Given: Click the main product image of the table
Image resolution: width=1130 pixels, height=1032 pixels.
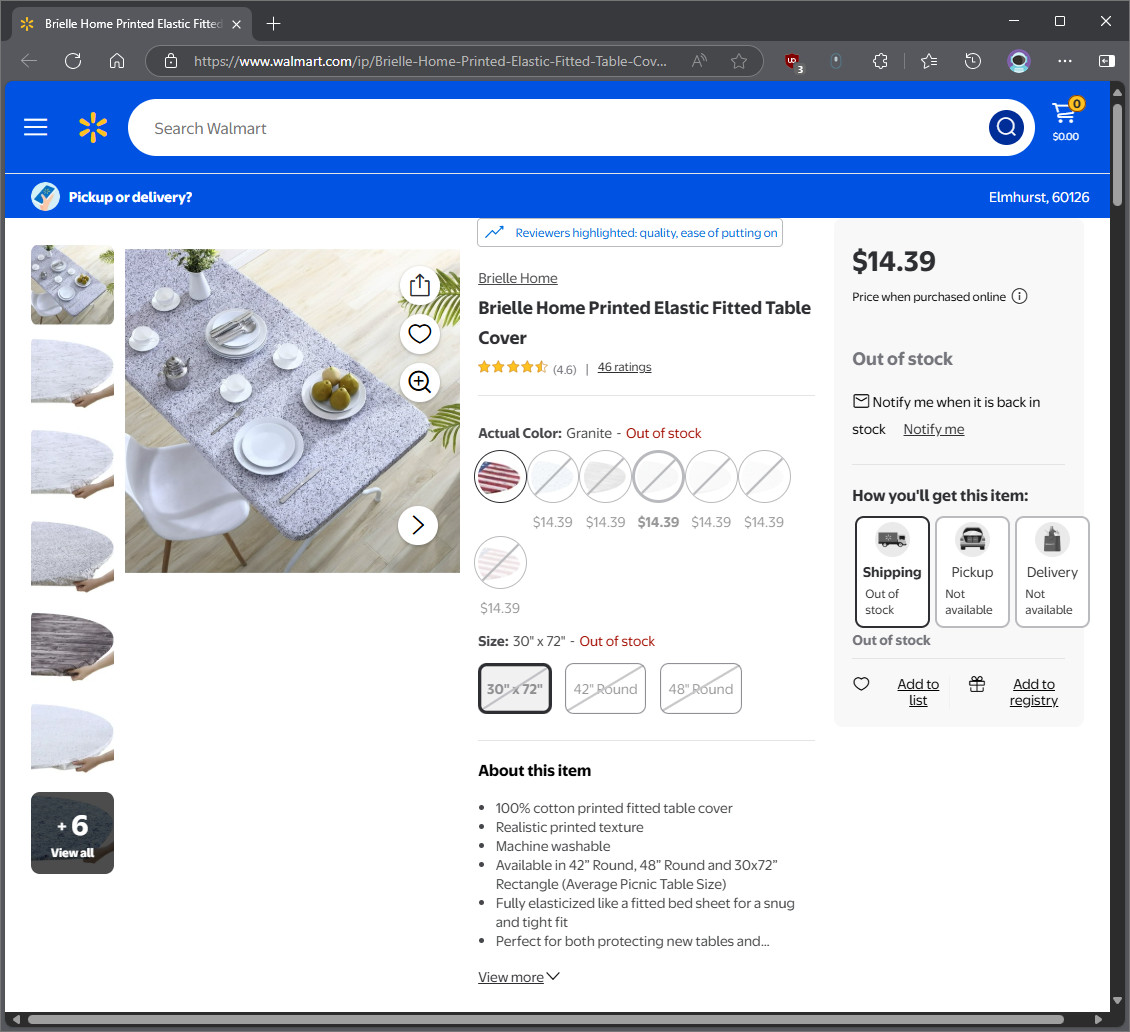Looking at the screenshot, I should tap(292, 411).
